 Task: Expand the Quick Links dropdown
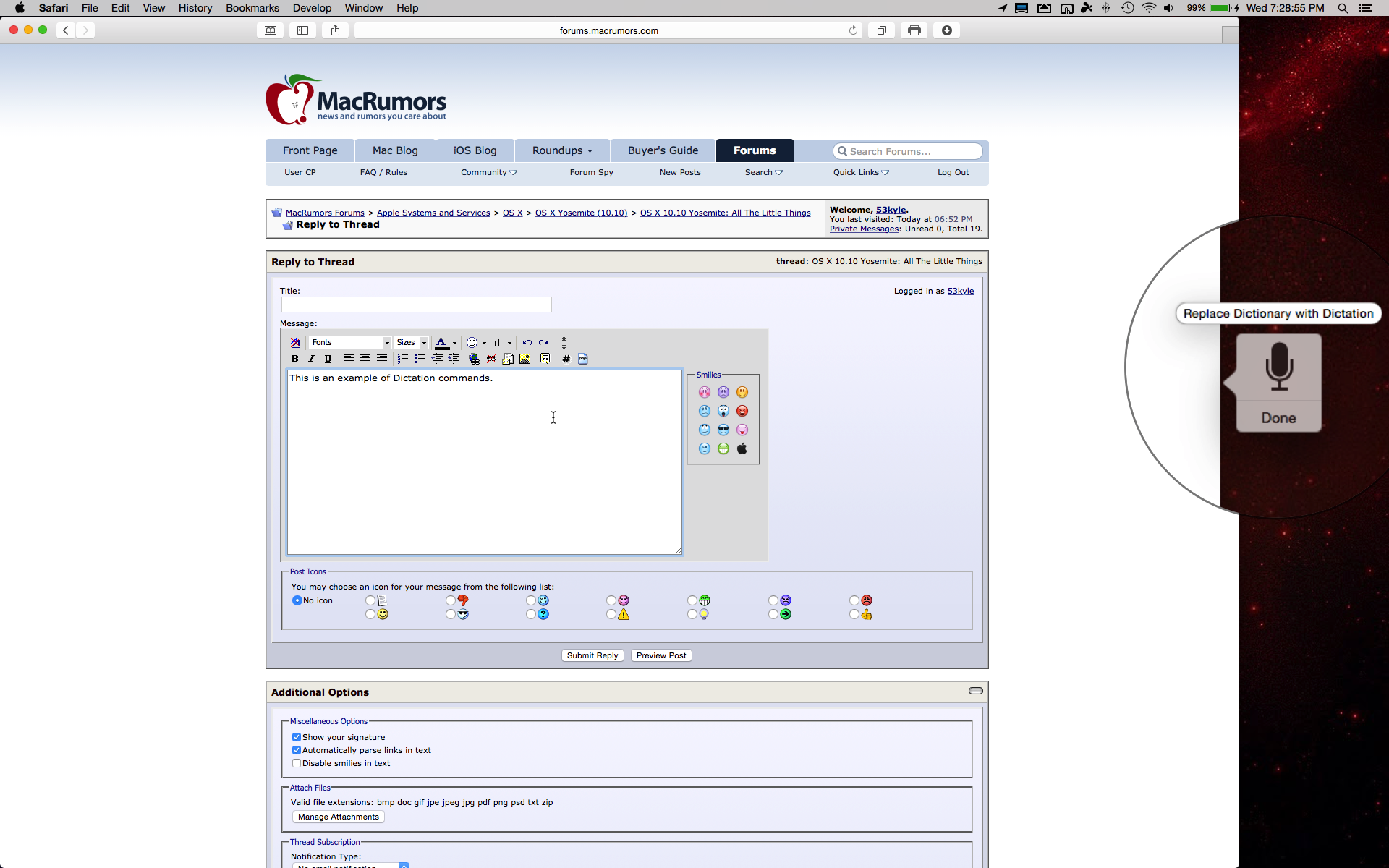(x=861, y=172)
